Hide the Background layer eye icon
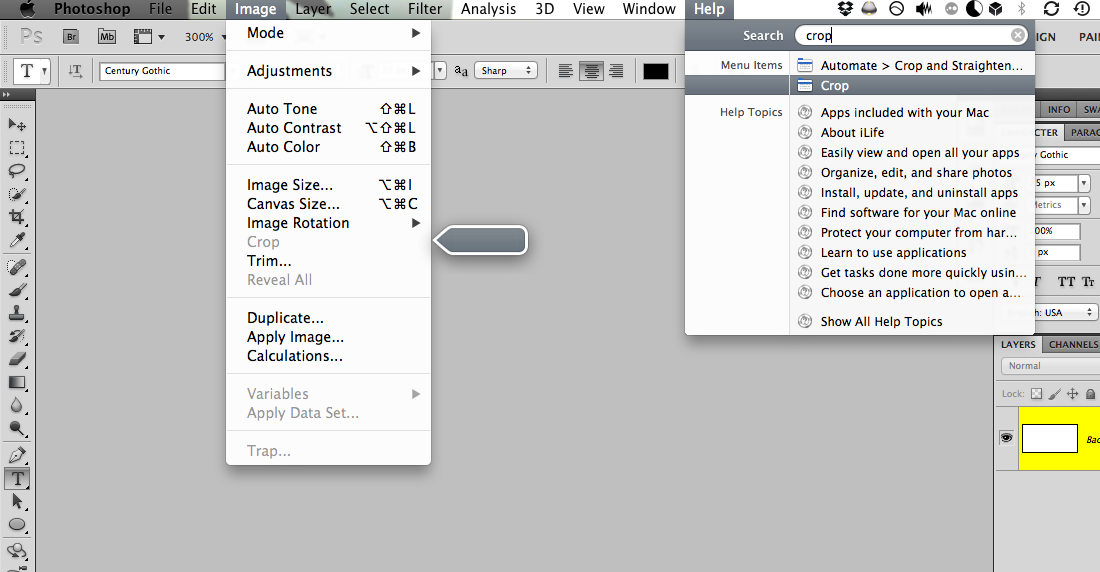The width and height of the screenshot is (1100, 572). point(1006,438)
